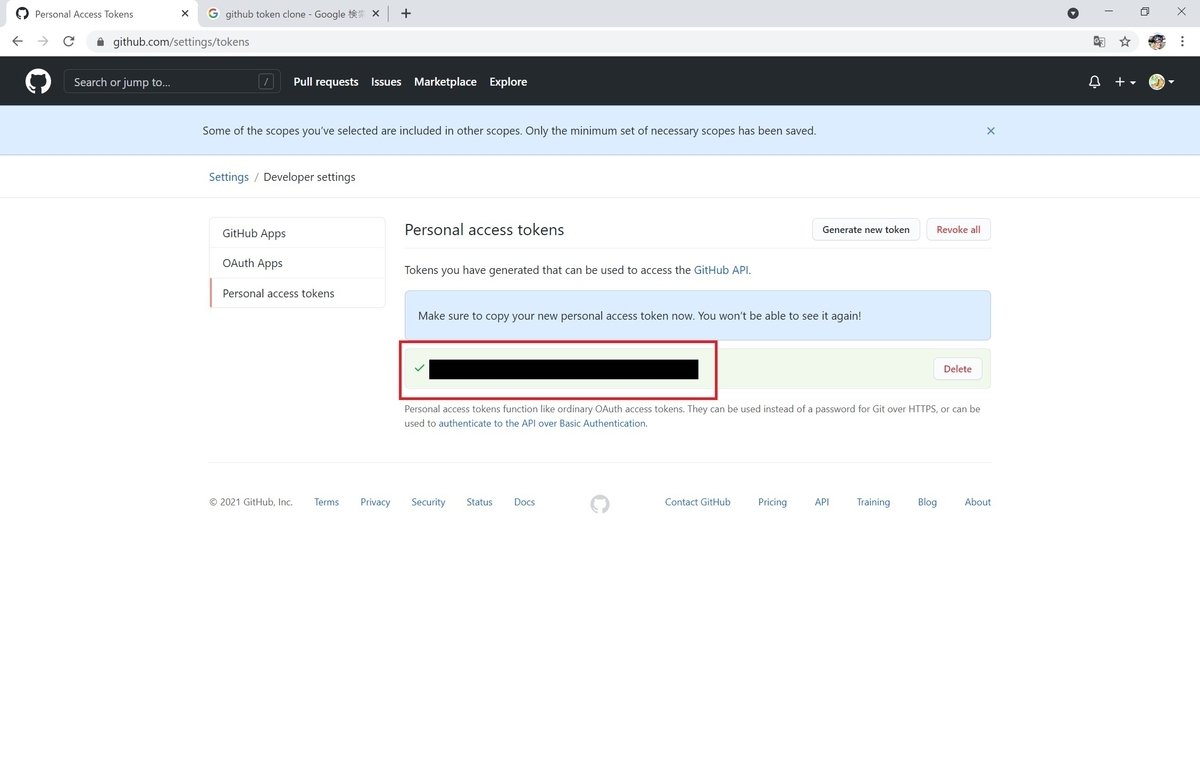Click Generate new token button
This screenshot has width=1200, height=766.
click(866, 230)
